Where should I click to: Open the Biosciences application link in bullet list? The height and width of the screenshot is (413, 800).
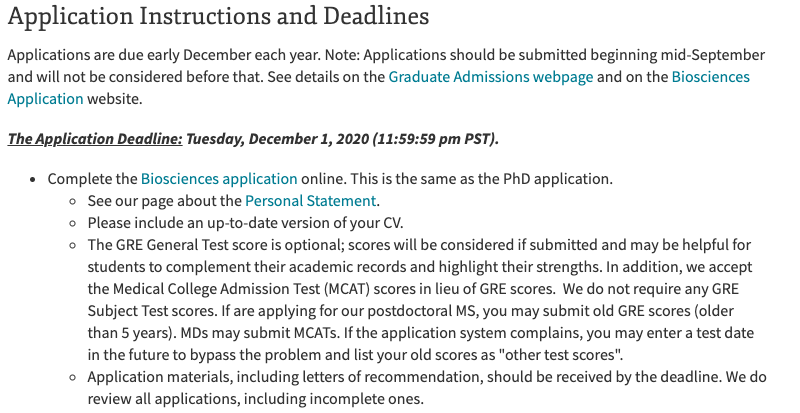(219, 179)
